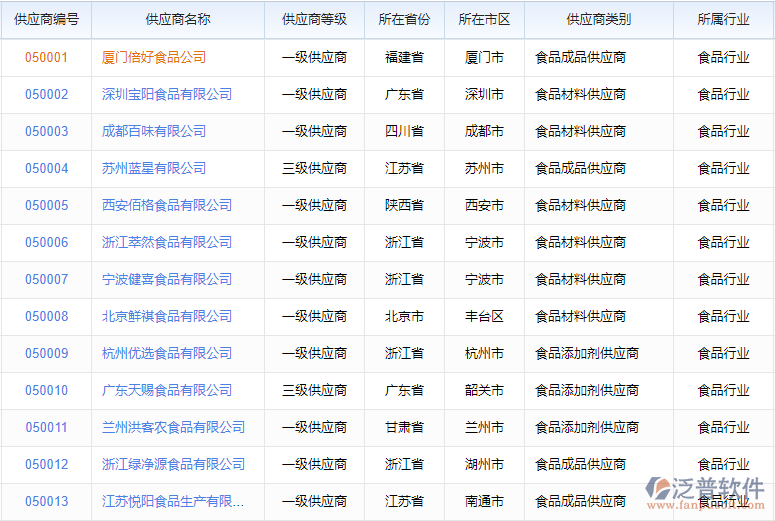Select supplier number 050009

(46, 353)
